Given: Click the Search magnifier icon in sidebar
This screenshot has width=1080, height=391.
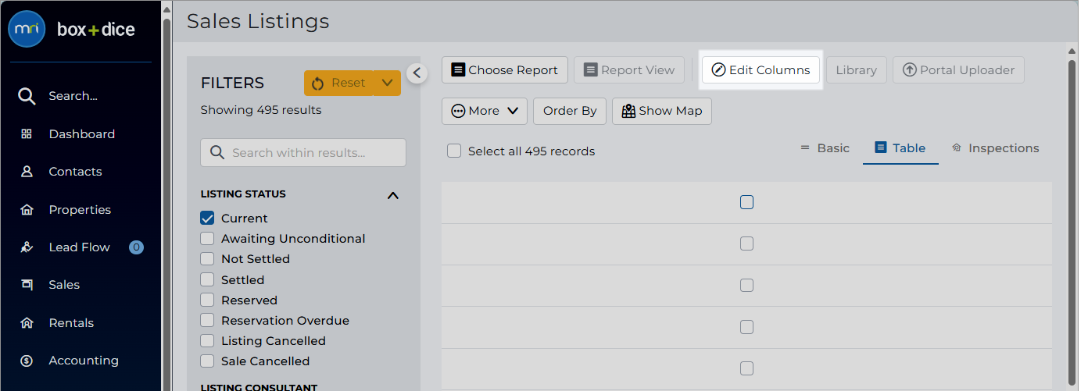Looking at the screenshot, I should (27, 96).
